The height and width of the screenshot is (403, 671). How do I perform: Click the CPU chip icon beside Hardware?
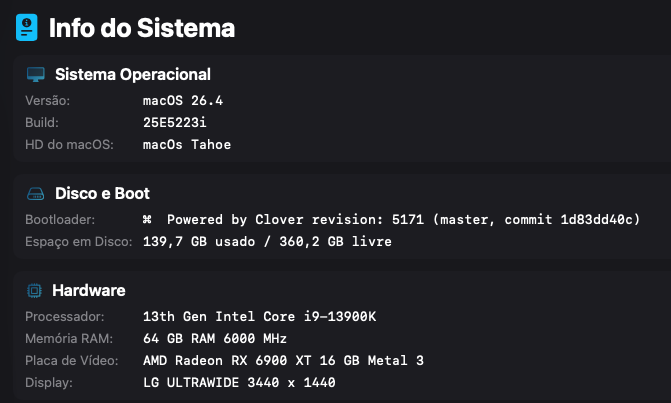[x=34, y=291]
